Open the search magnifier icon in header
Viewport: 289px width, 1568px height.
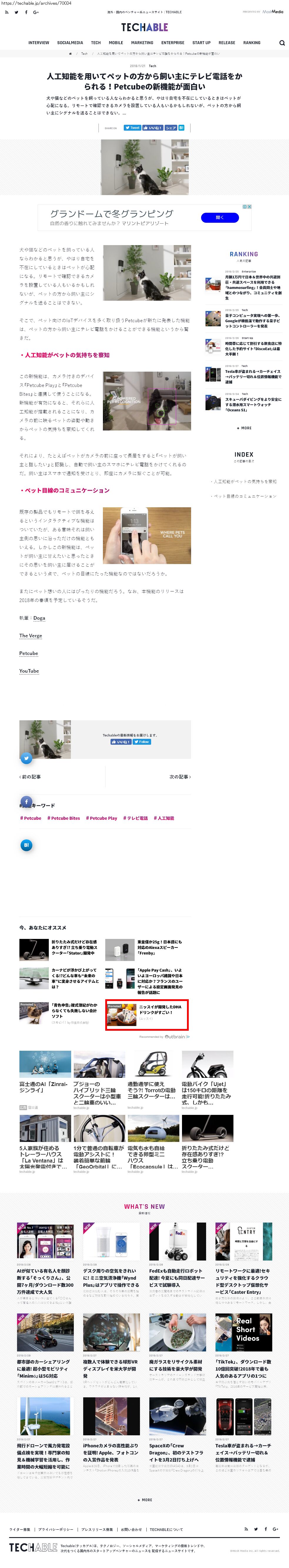click(282, 43)
